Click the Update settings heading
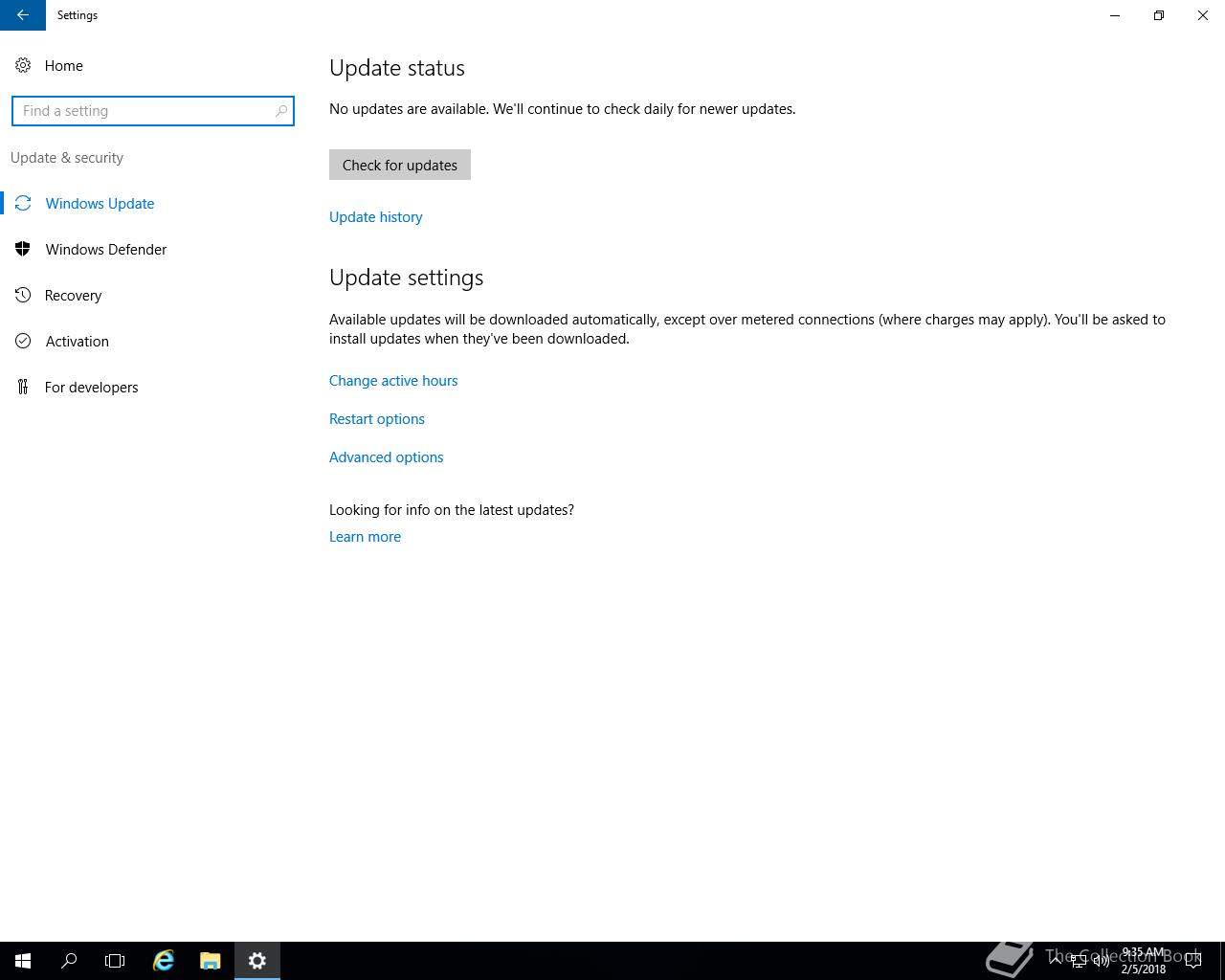Image resolution: width=1225 pixels, height=980 pixels. click(x=407, y=278)
